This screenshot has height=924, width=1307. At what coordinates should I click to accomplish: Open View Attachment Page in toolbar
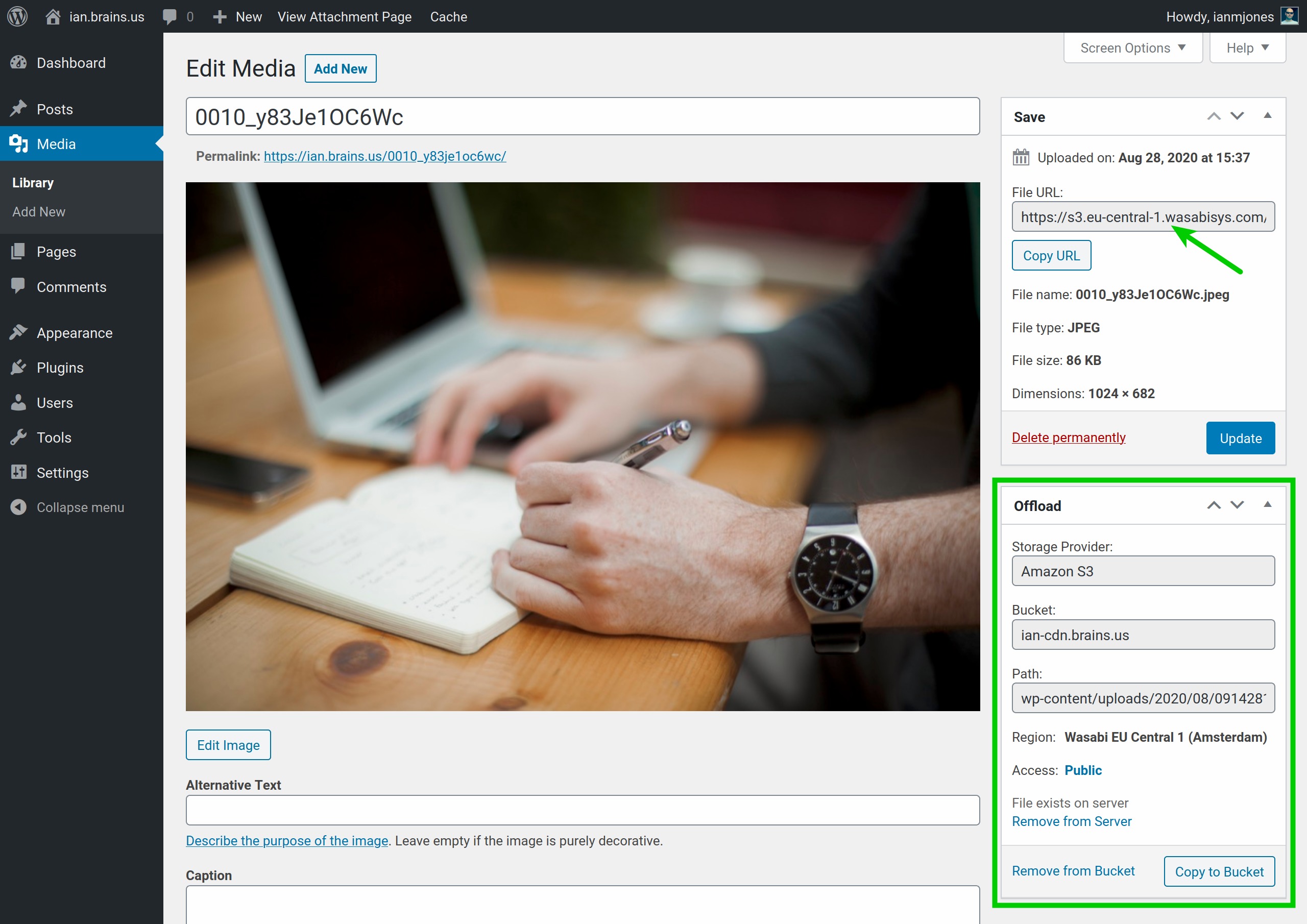pyautogui.click(x=345, y=16)
